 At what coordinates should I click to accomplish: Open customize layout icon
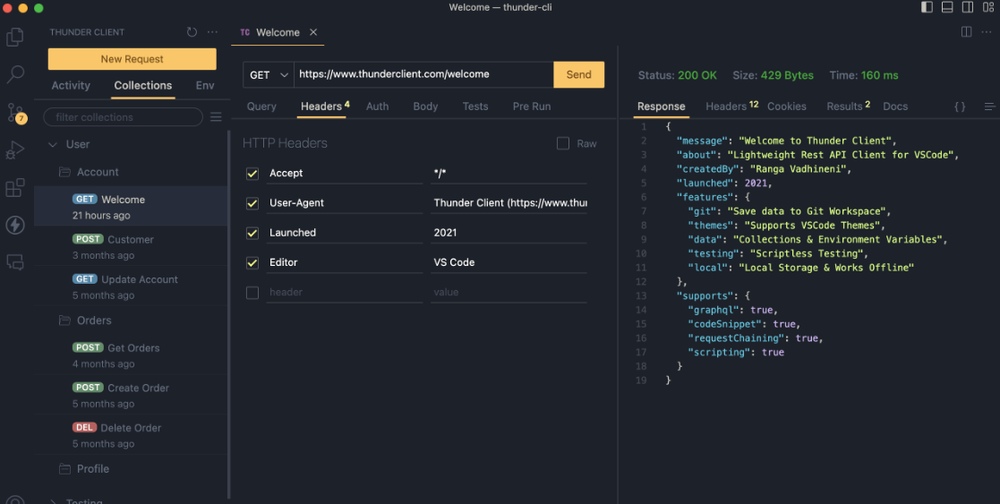(988, 7)
